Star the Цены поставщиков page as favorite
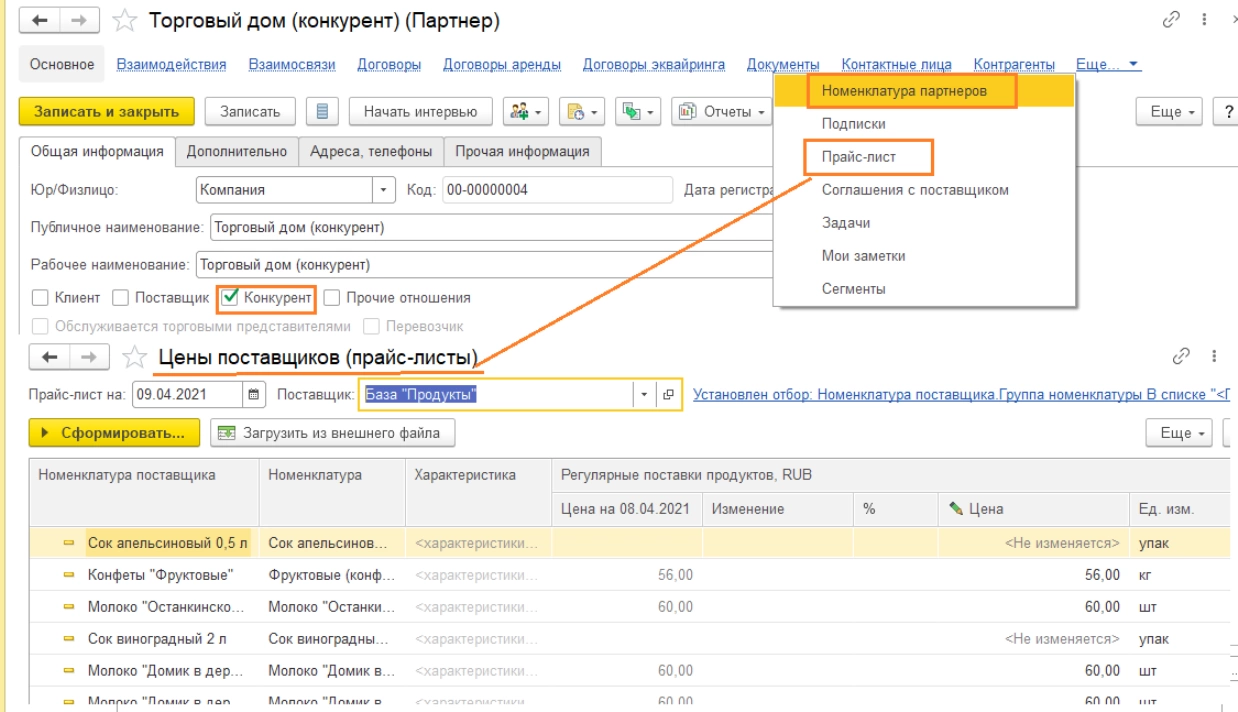The image size is (1238, 712). click(x=135, y=357)
